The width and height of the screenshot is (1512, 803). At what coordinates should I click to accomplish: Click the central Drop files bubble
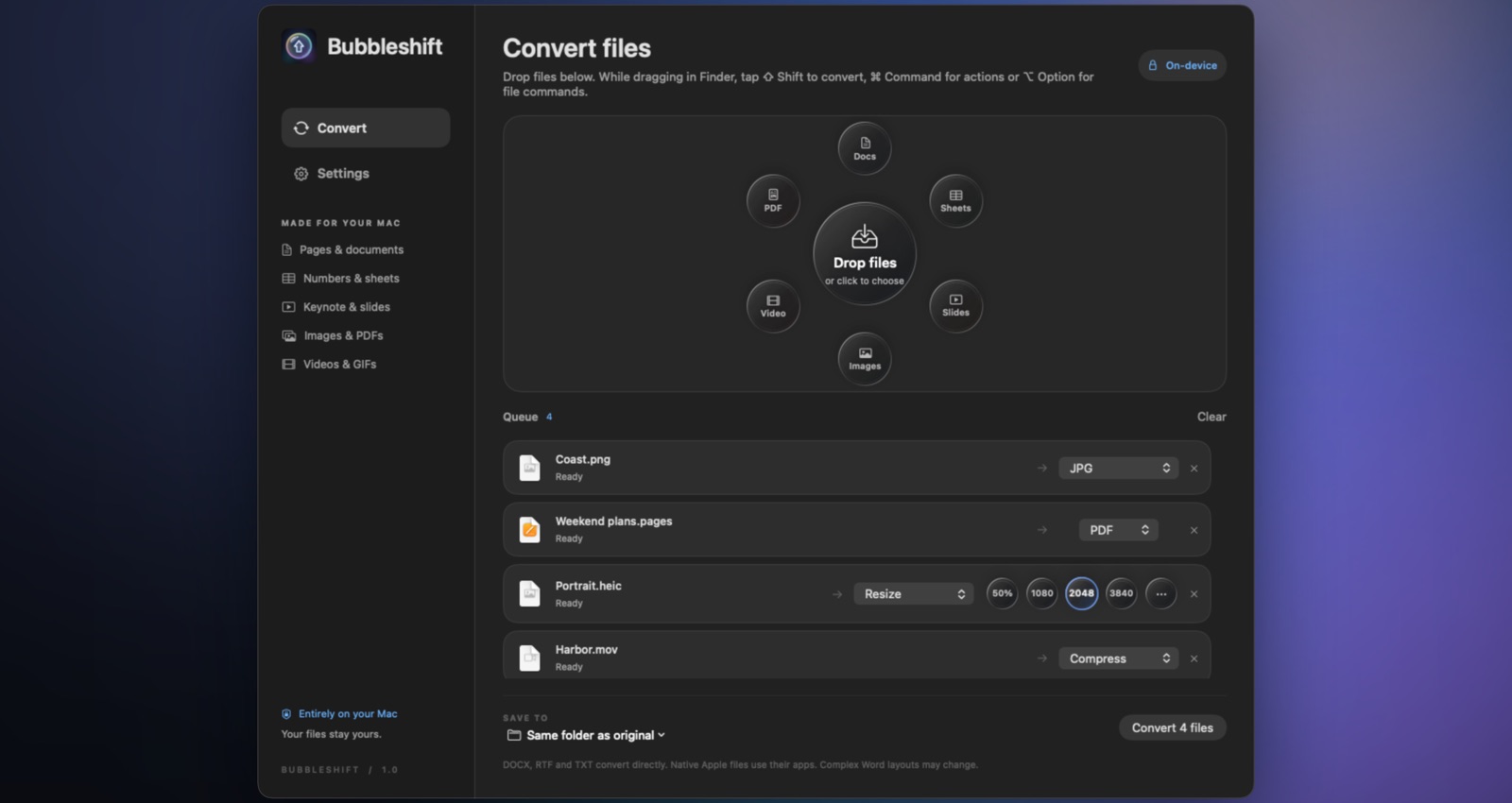pyautogui.click(x=865, y=253)
